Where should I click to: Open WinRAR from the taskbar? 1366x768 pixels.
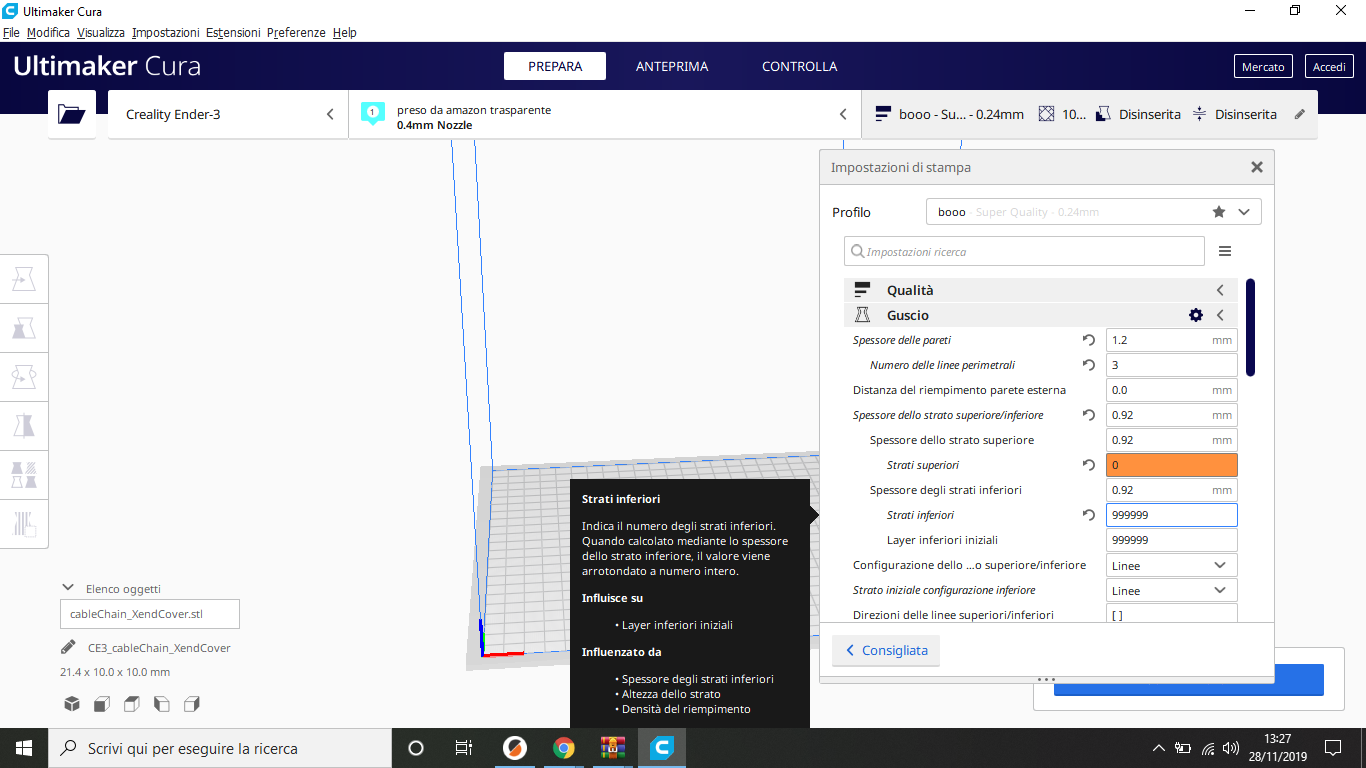612,748
